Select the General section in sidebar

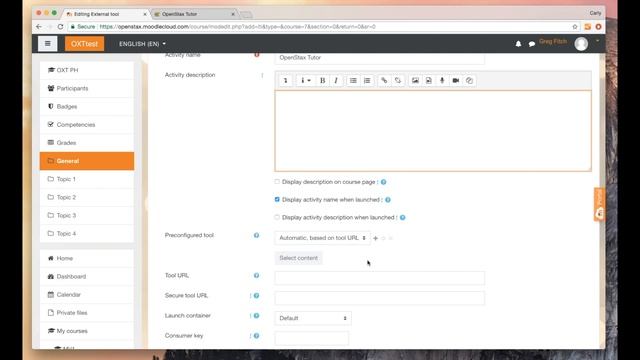[x=87, y=161]
